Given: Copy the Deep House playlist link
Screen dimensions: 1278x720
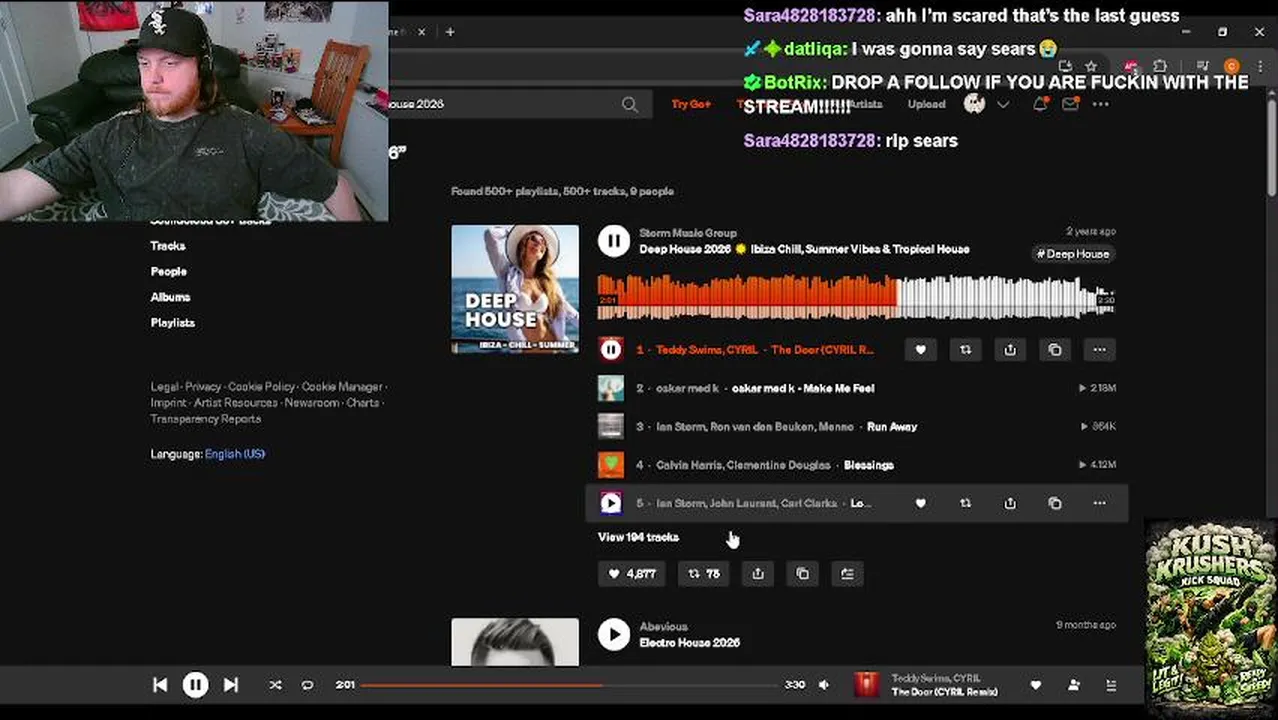Looking at the screenshot, I should (x=803, y=574).
